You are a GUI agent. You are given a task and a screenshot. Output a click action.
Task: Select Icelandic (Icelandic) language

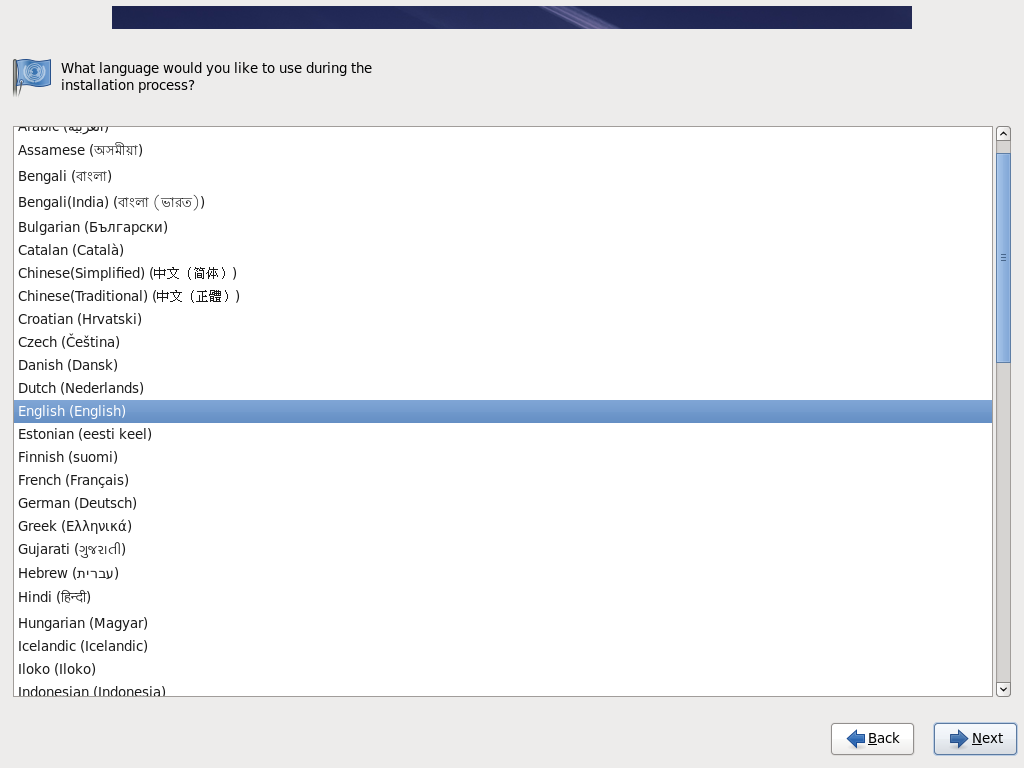pos(503,646)
